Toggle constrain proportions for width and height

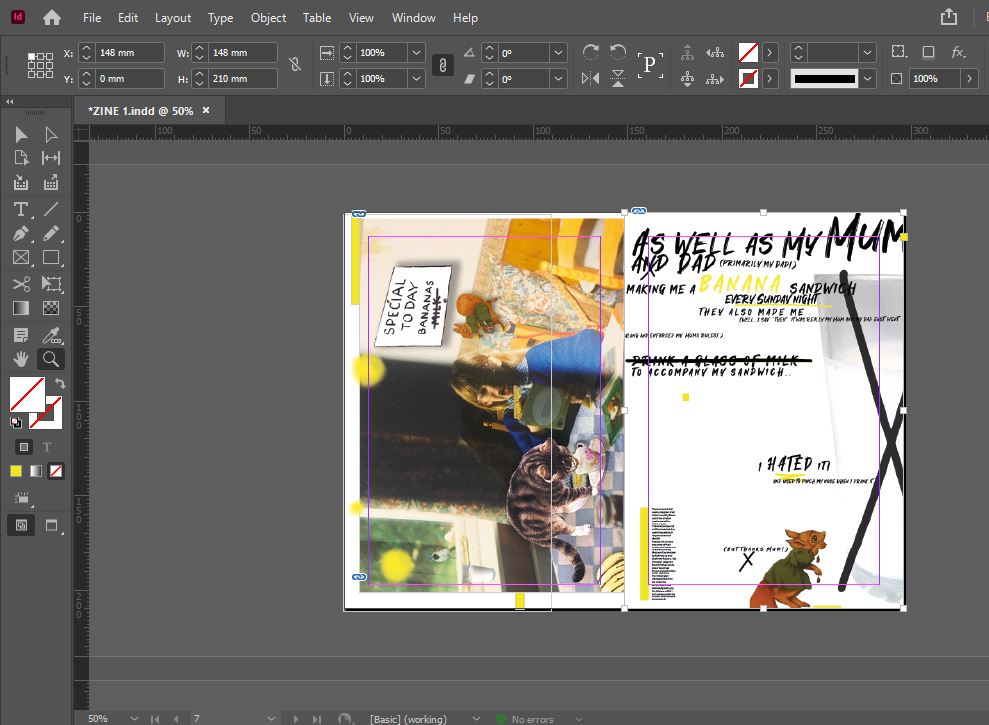tap(294, 65)
